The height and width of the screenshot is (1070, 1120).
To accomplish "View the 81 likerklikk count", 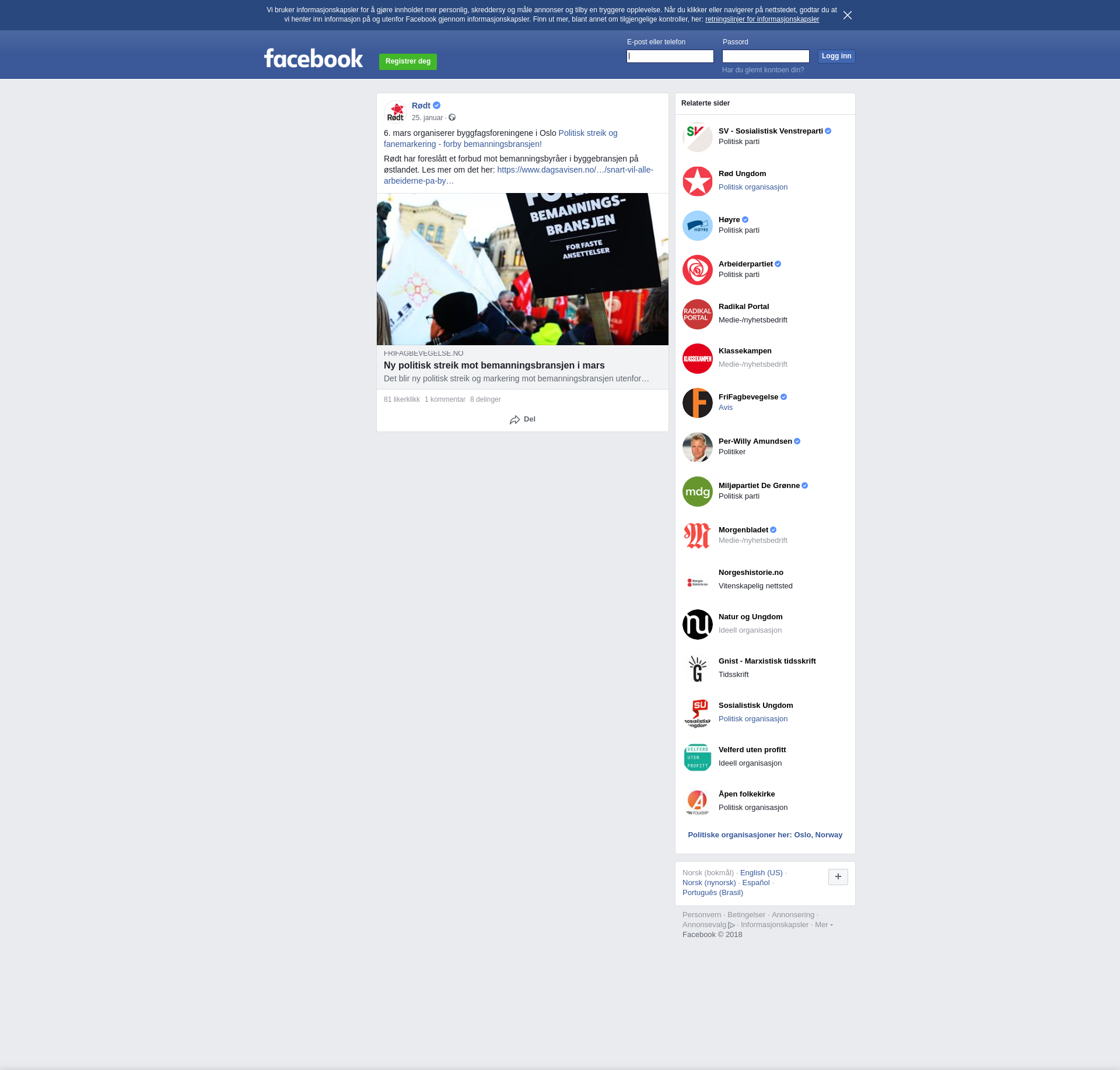I will coord(402,399).
